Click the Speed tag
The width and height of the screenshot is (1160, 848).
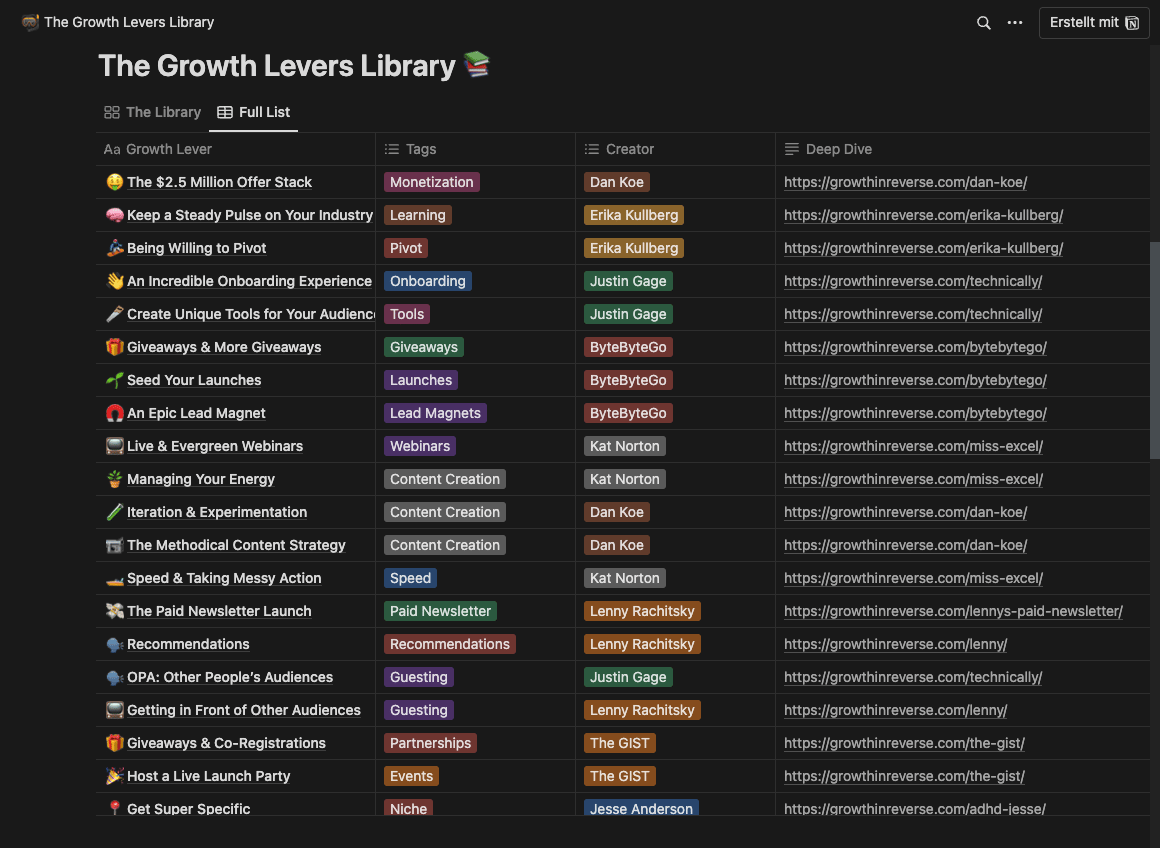pyautogui.click(x=411, y=579)
